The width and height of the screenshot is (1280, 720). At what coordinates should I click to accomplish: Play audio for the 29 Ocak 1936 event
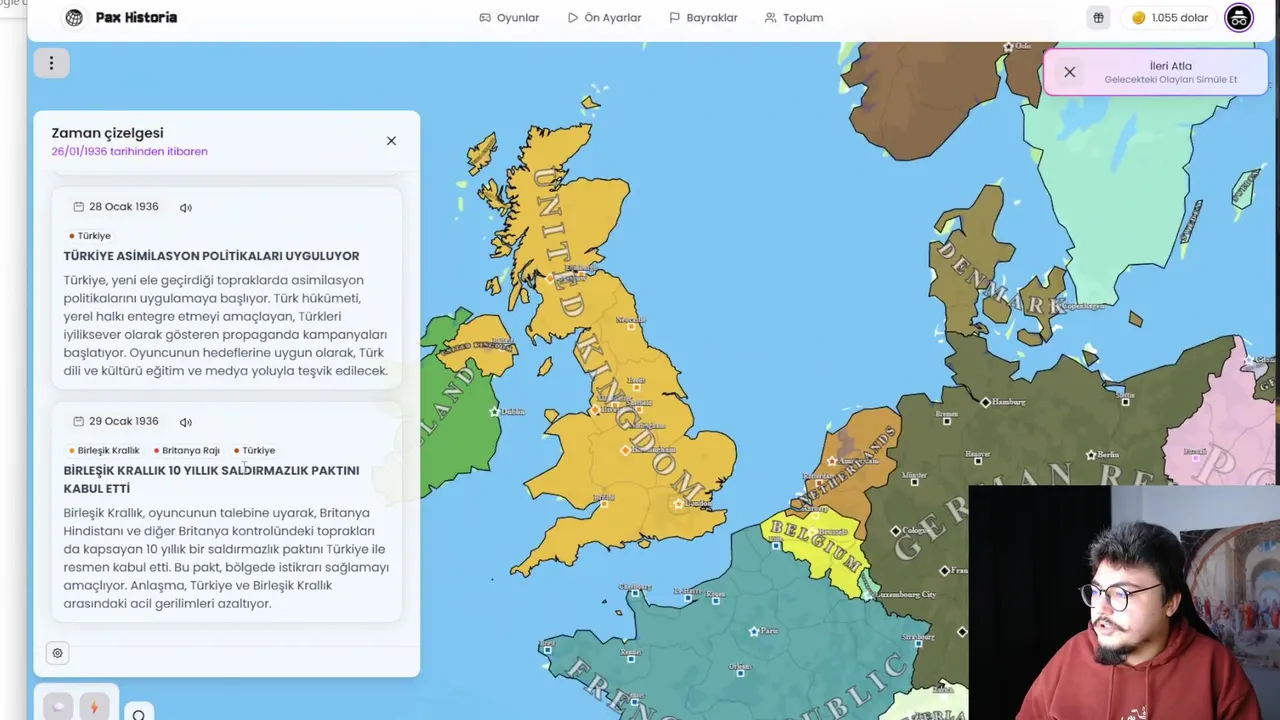coord(186,422)
